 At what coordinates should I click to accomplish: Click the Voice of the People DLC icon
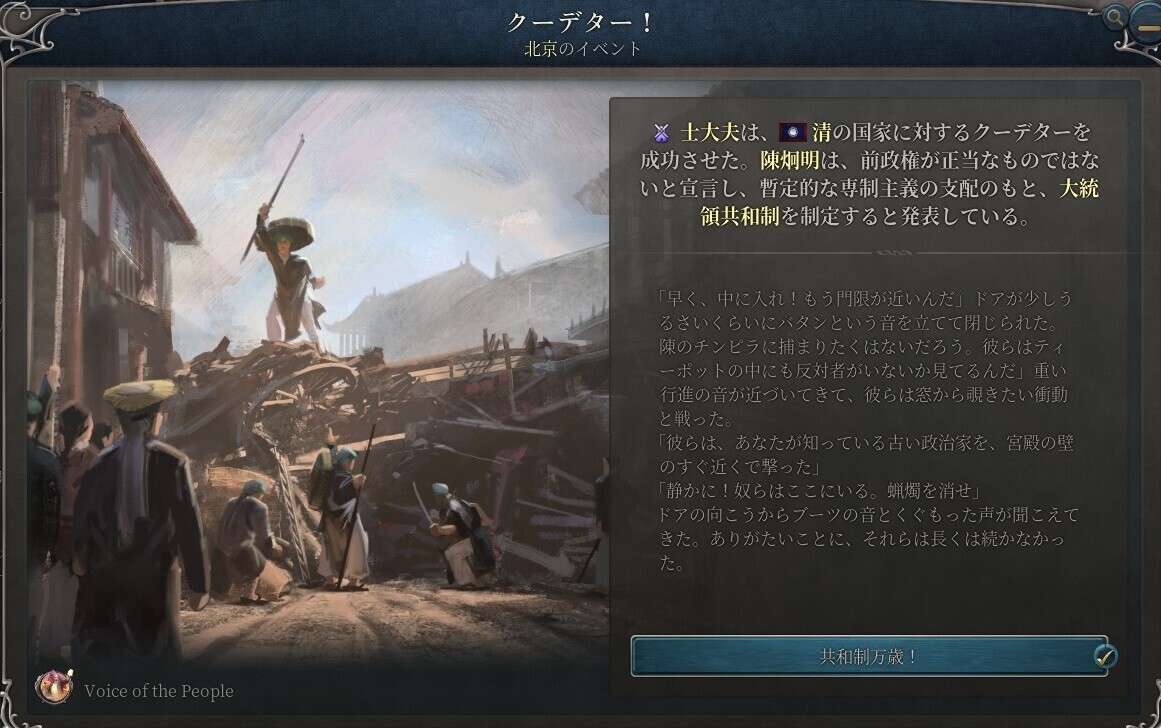[x=54, y=687]
